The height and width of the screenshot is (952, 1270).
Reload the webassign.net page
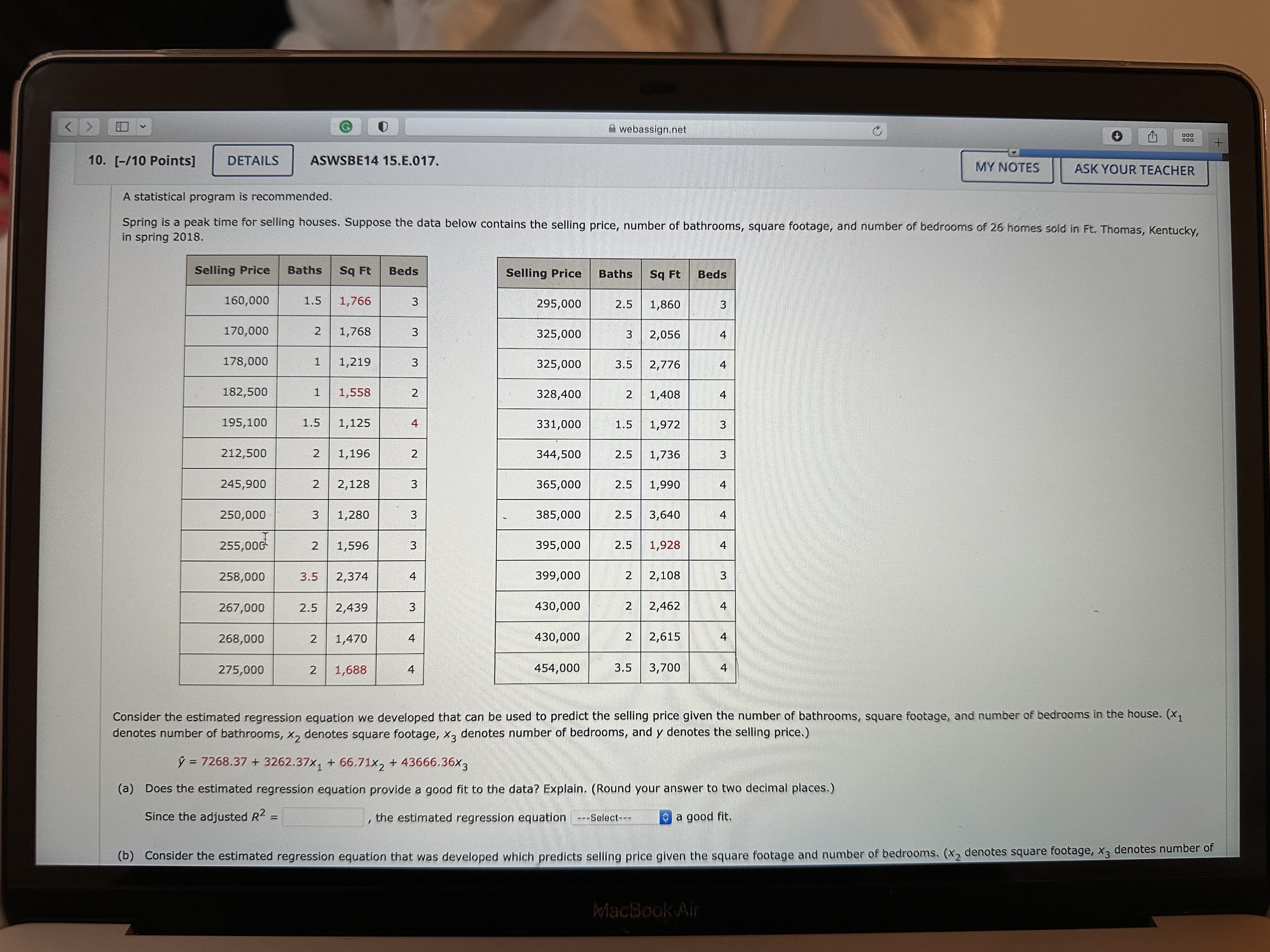click(x=877, y=130)
